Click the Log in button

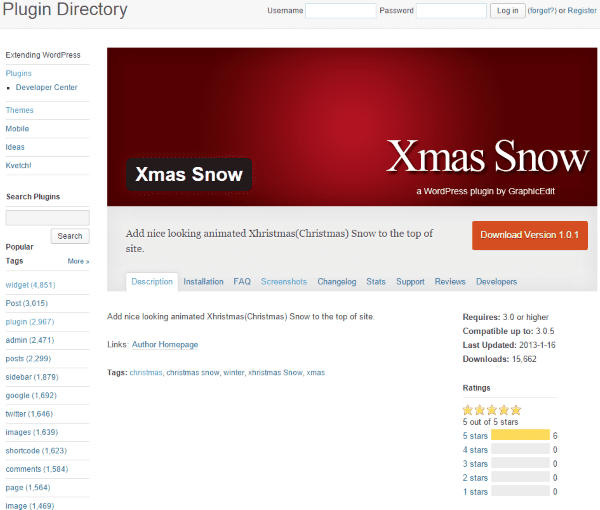tap(507, 11)
